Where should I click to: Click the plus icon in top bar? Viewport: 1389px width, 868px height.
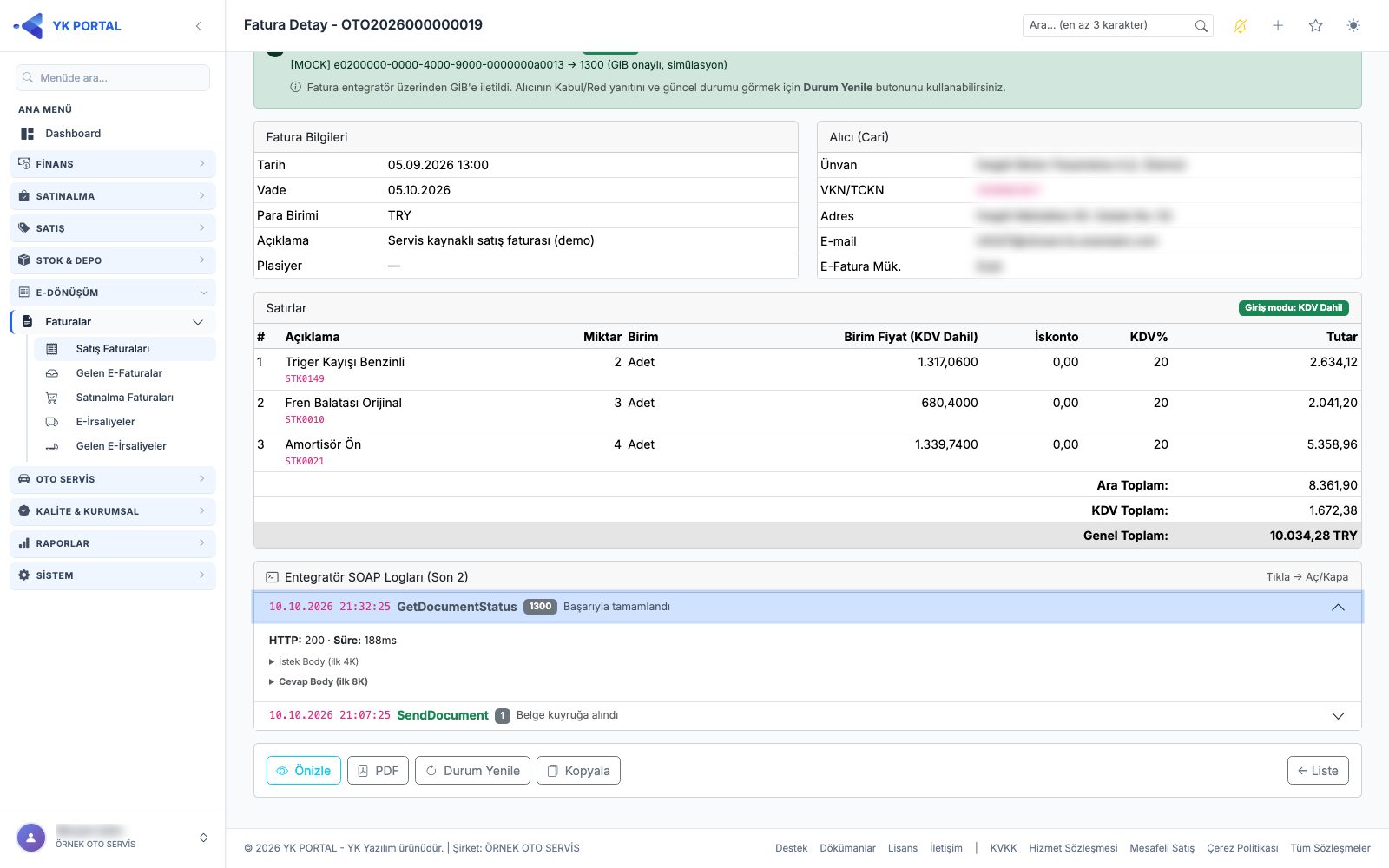pyautogui.click(x=1278, y=26)
